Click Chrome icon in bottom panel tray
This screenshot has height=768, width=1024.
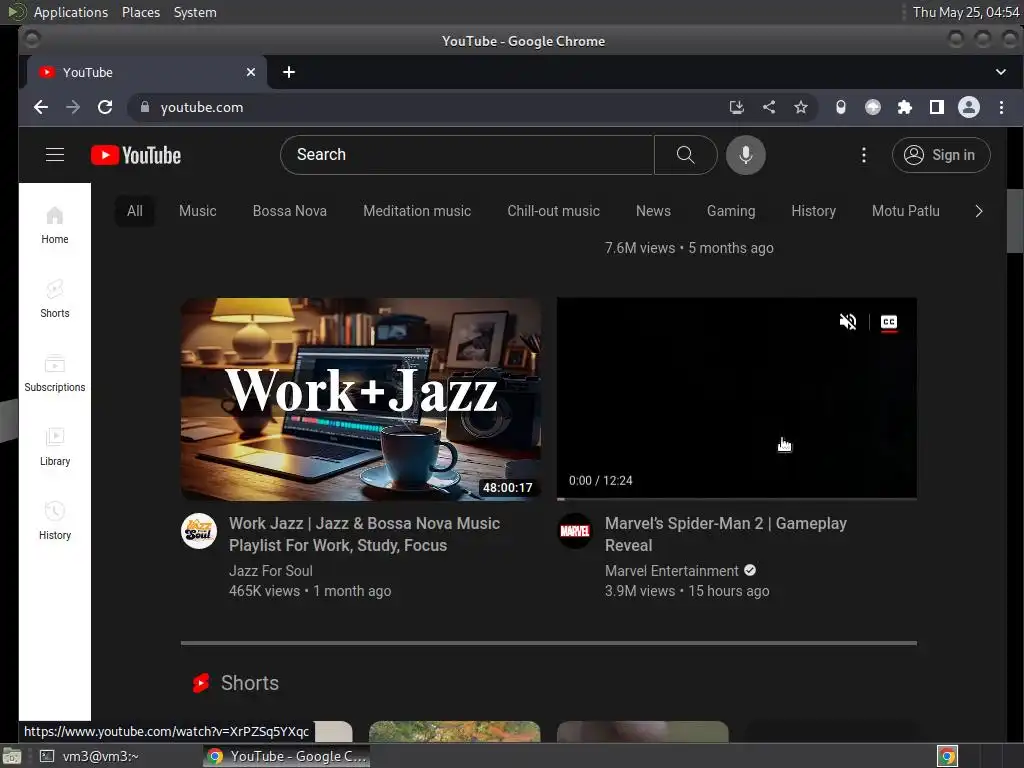(x=947, y=756)
